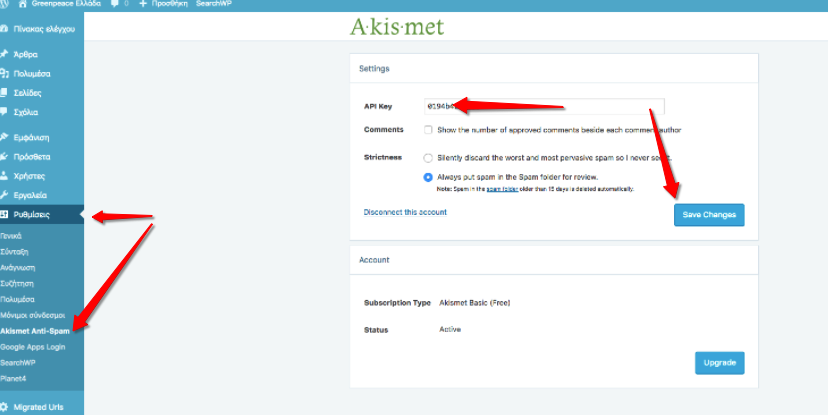Click the Active status text
The height and width of the screenshot is (415, 828).
coord(450,329)
